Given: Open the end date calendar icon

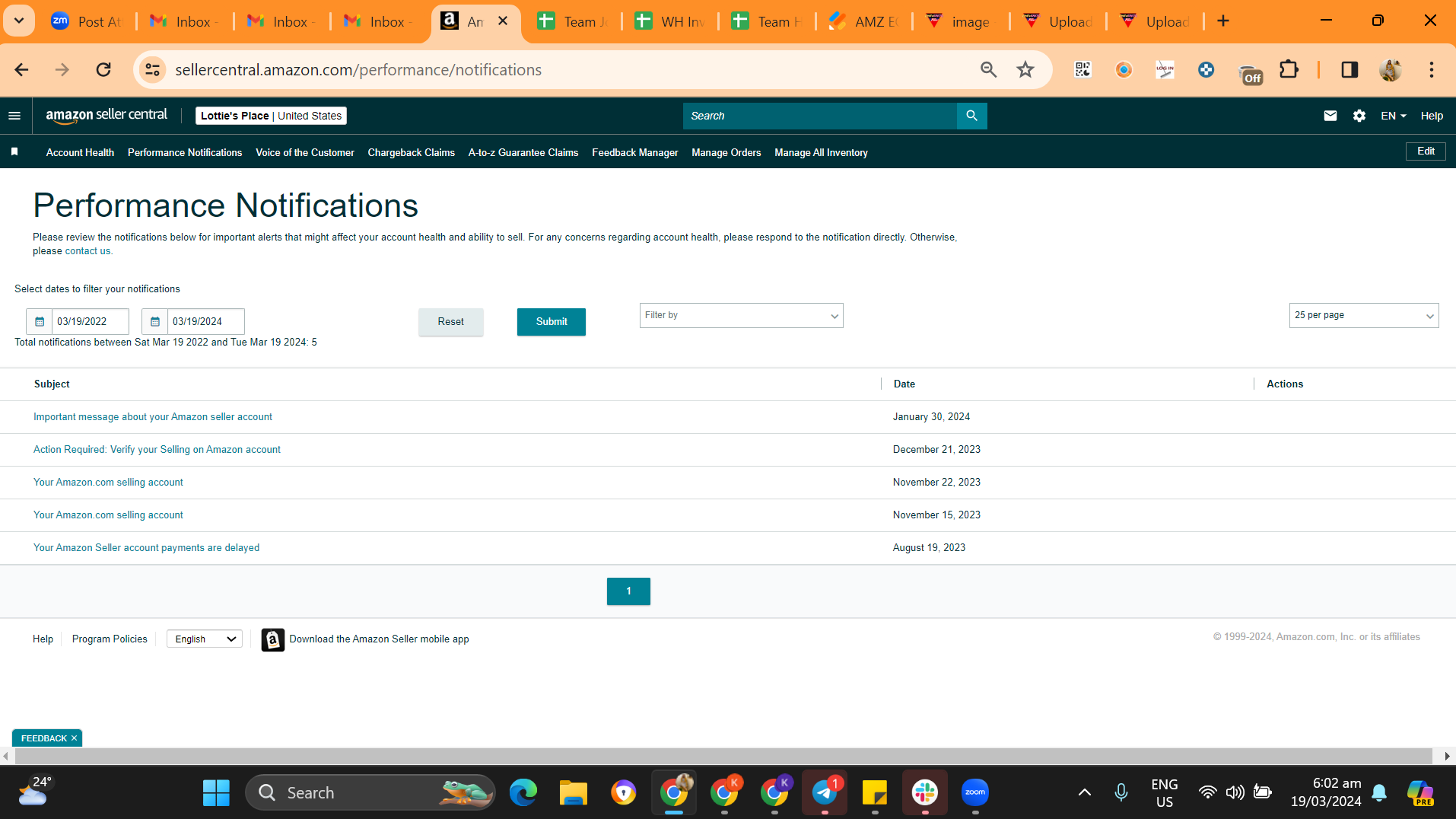Looking at the screenshot, I should (154, 321).
